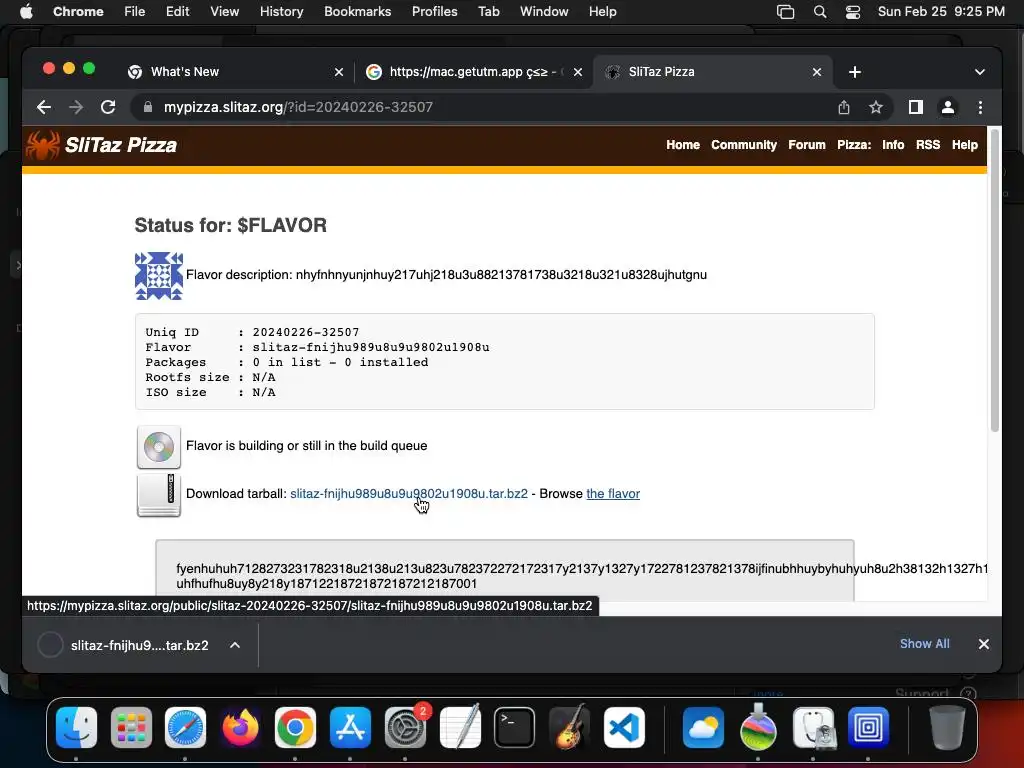This screenshot has width=1024, height=768.
Task: Open the Forum nav link
Action: tap(807, 145)
